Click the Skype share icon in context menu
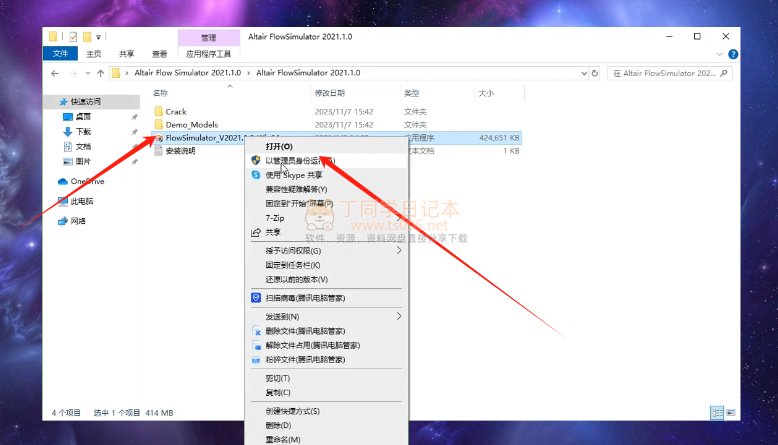 tap(256, 175)
